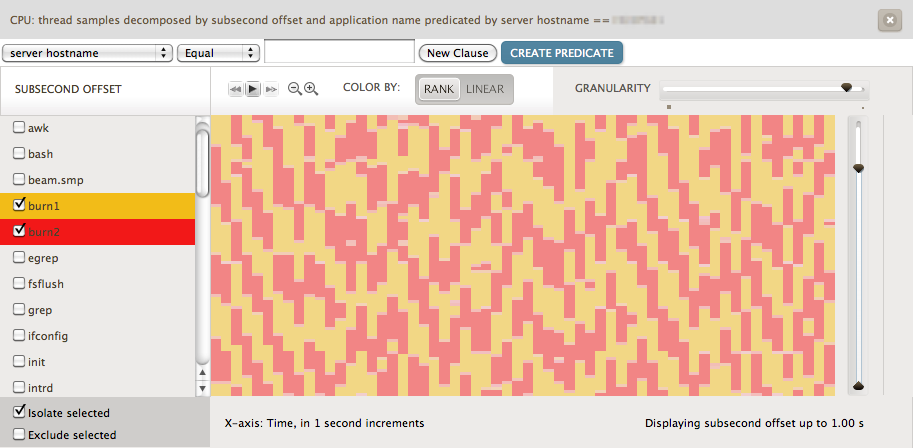Zoom in with the plus magnifier
Image resolution: width=913 pixels, height=448 pixels.
tap(311, 89)
